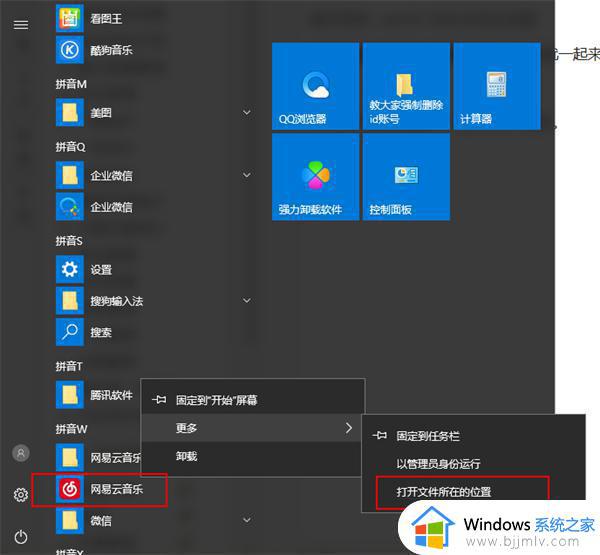This screenshot has height=555, width=600.
Task: Click the power button in left sidebar
Action: coord(21,537)
